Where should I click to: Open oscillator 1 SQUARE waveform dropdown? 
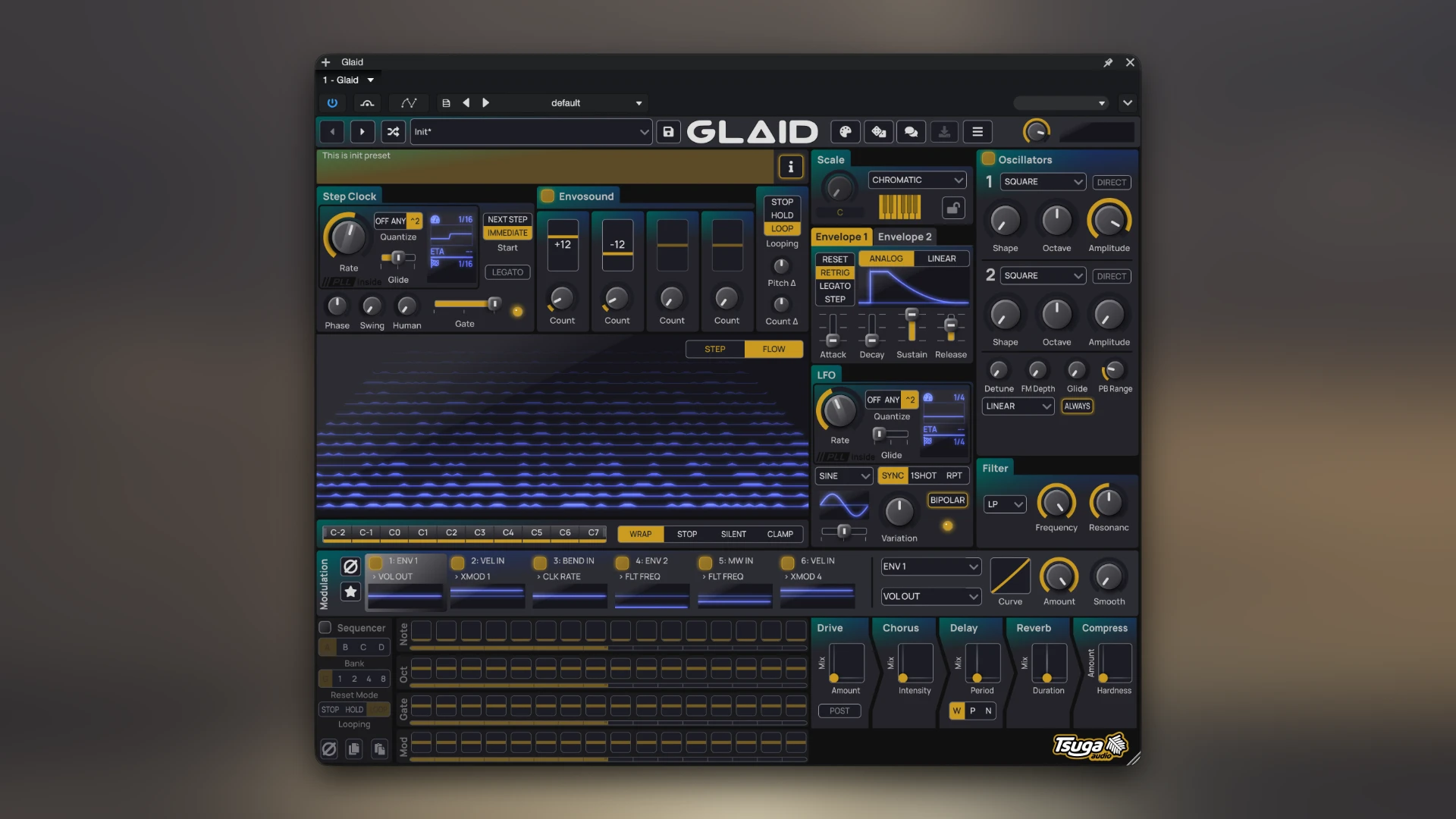coord(1043,182)
